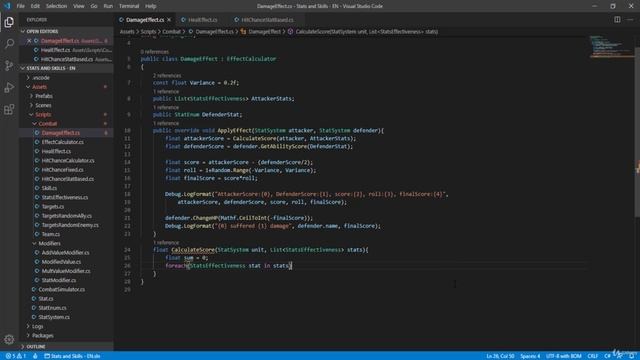The height and width of the screenshot is (360, 640).
Task: Open AddValueModifier.cs file
Action: click(x=65, y=253)
